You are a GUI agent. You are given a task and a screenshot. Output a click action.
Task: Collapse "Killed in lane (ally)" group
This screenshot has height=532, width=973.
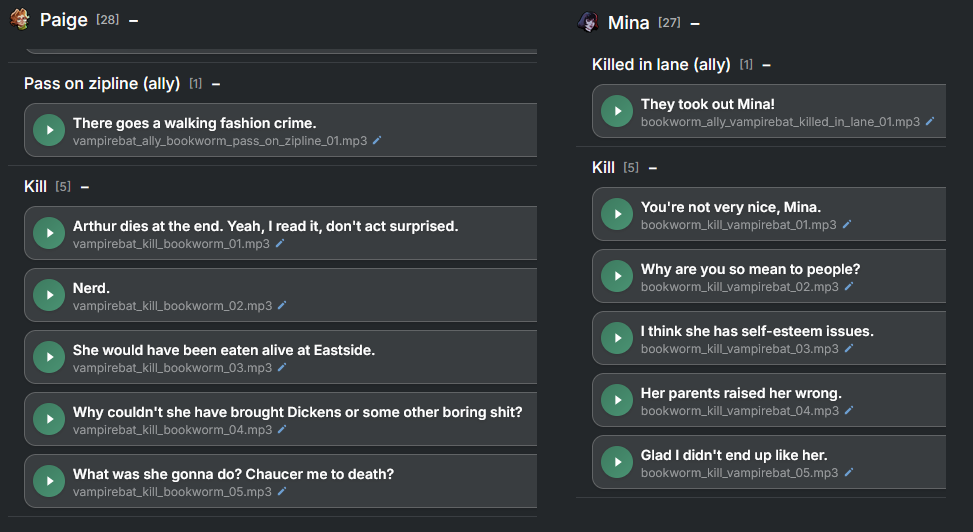tap(766, 65)
